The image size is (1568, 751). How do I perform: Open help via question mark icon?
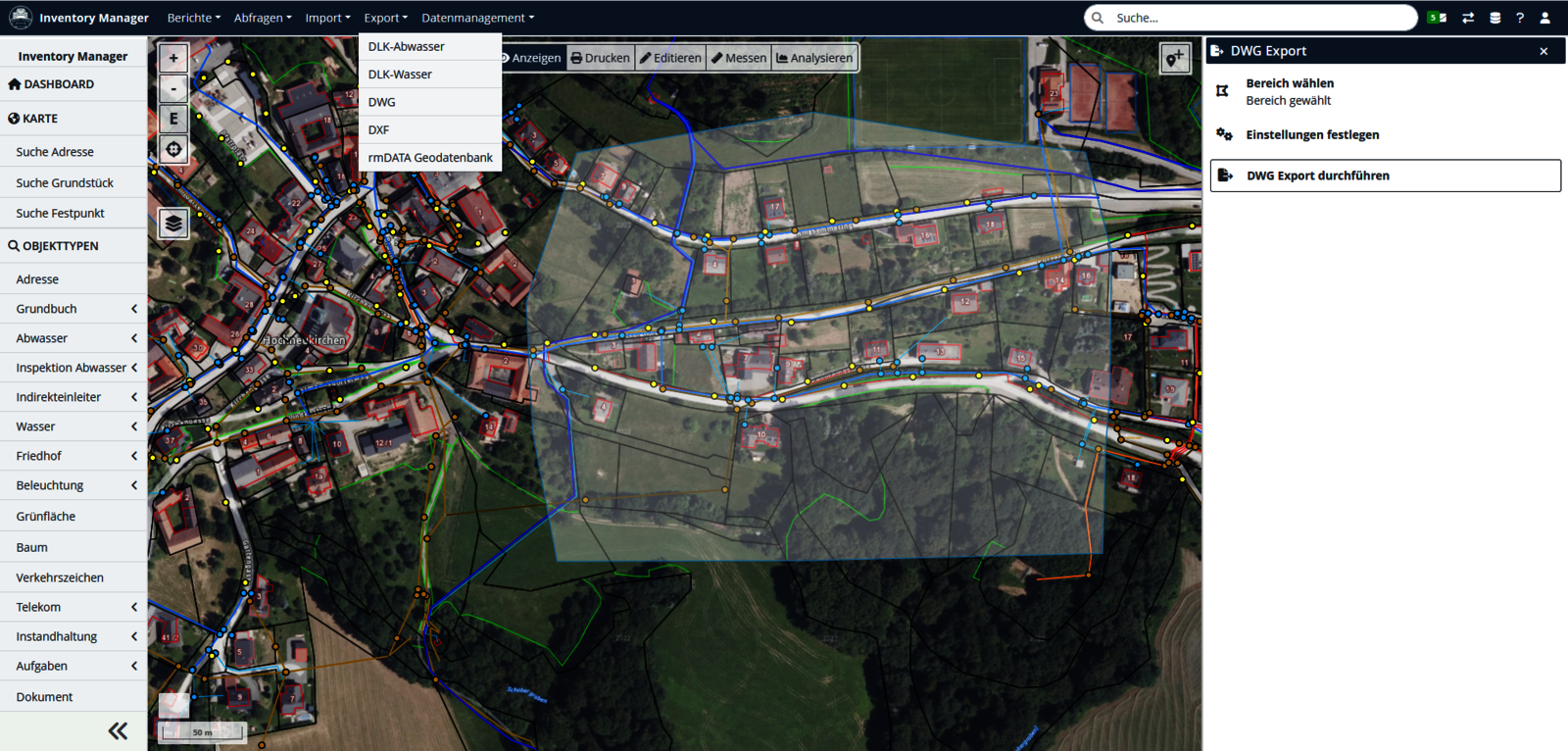(x=1520, y=18)
